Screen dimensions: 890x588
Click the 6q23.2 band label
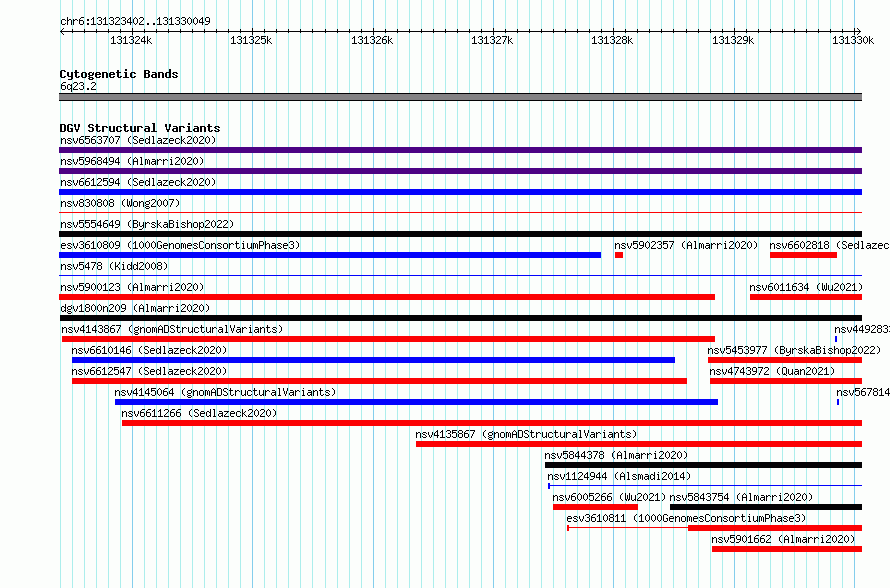pos(78,86)
